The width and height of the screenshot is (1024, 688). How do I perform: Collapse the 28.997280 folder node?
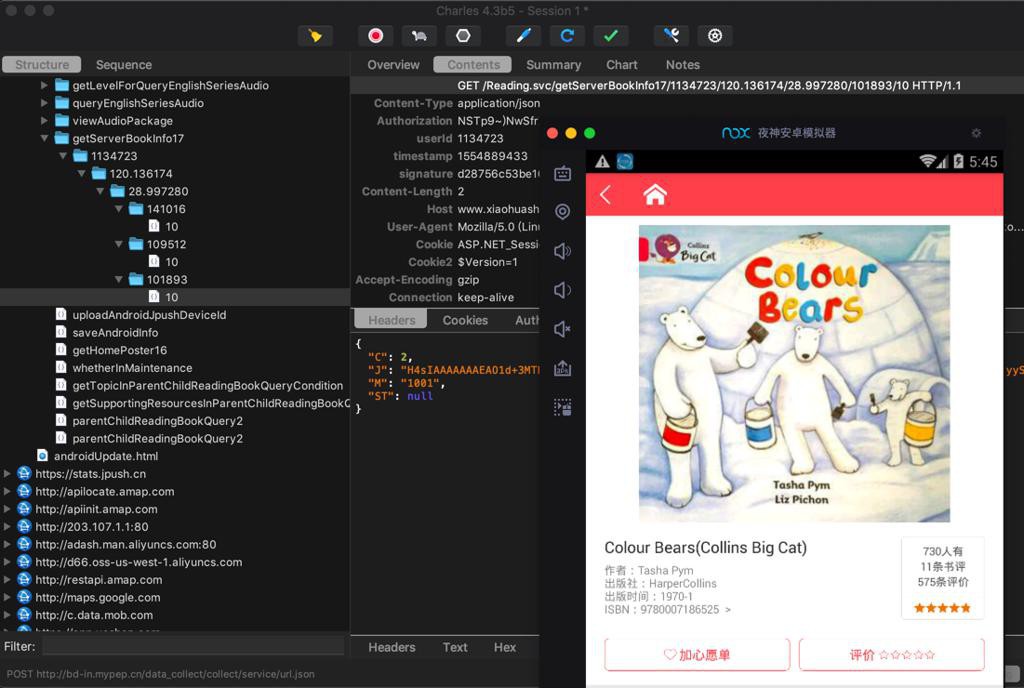tap(100, 191)
